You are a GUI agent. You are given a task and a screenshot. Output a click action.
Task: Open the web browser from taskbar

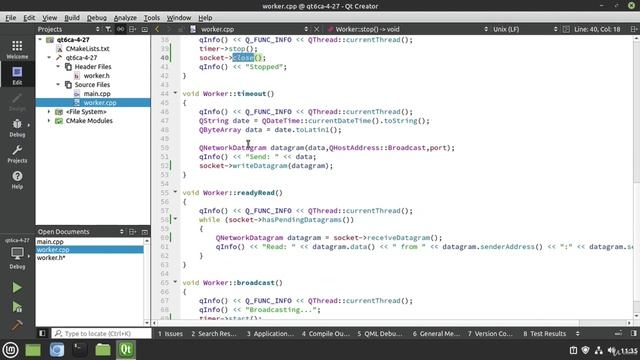[57, 350]
